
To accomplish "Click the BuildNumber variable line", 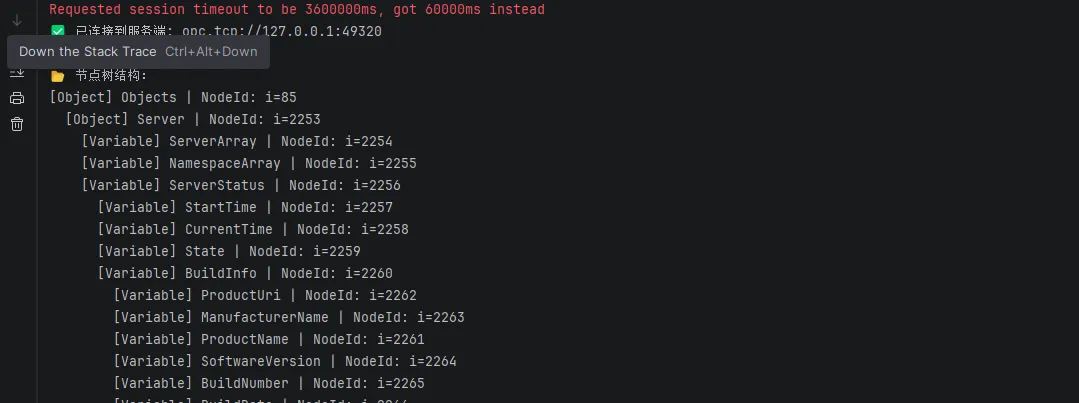I will pyautogui.click(x=269, y=384).
